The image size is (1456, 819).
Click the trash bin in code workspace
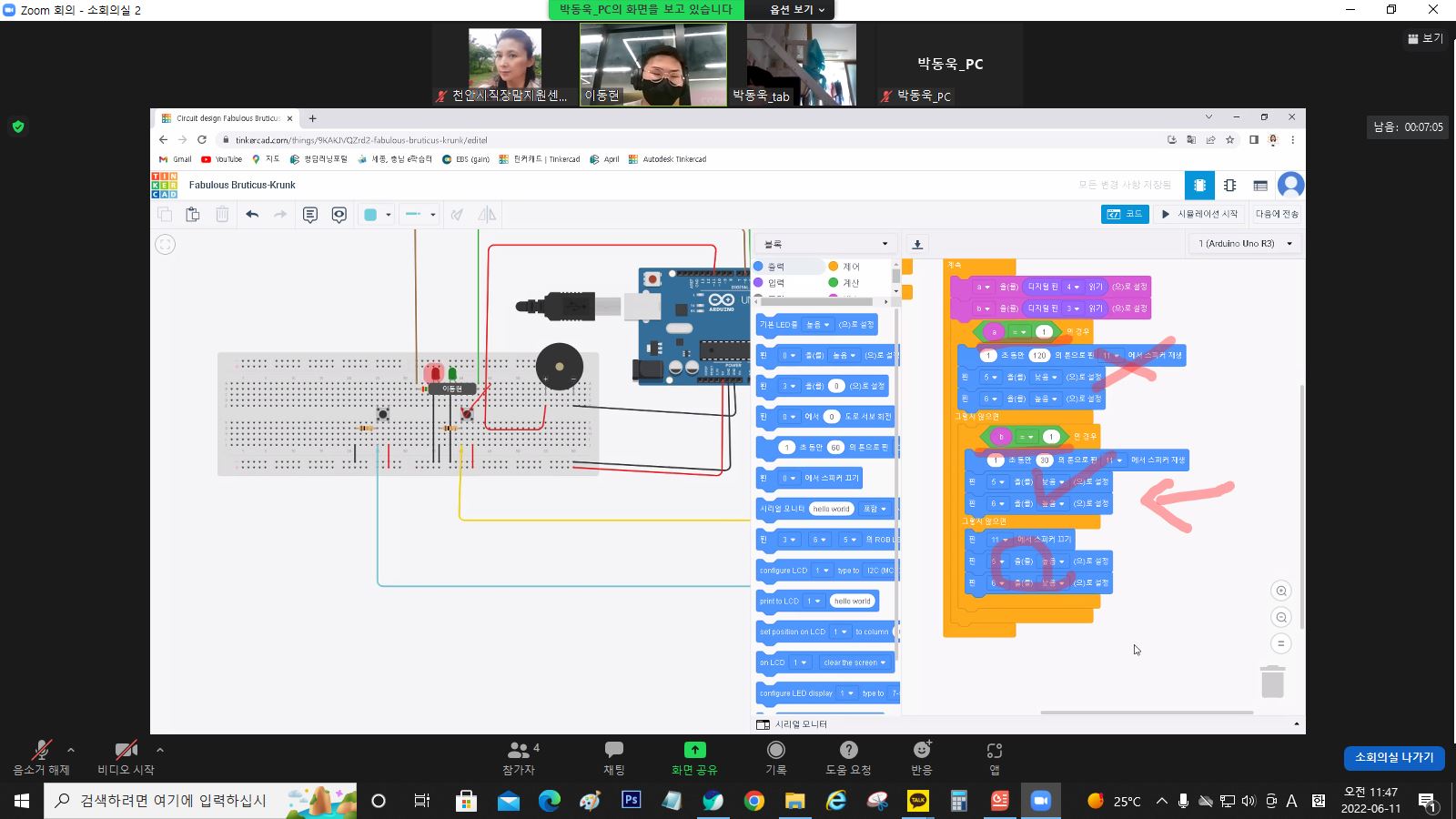(x=1272, y=682)
